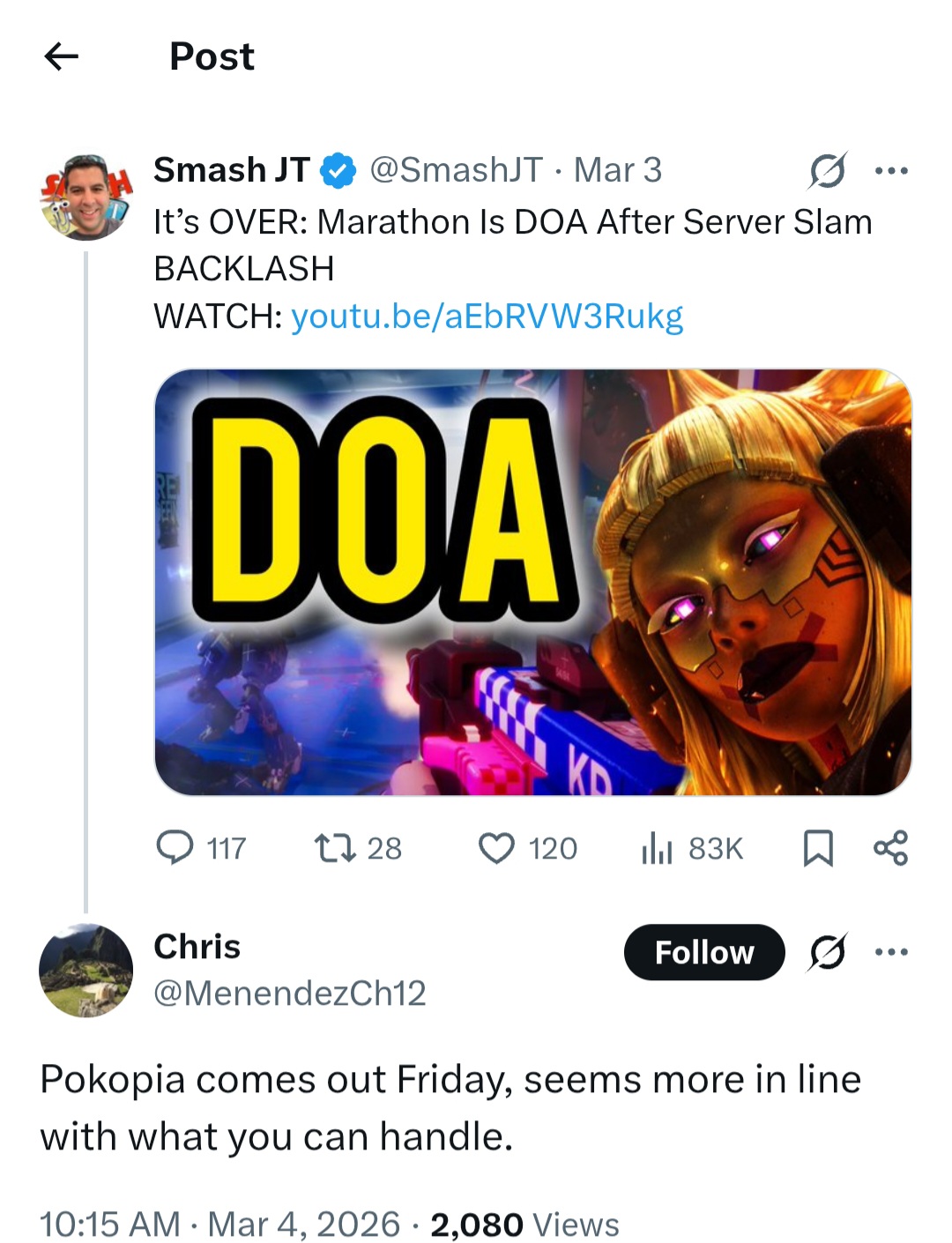Like Smash JT's post
The image size is (952, 1243).
pyautogui.click(x=496, y=848)
